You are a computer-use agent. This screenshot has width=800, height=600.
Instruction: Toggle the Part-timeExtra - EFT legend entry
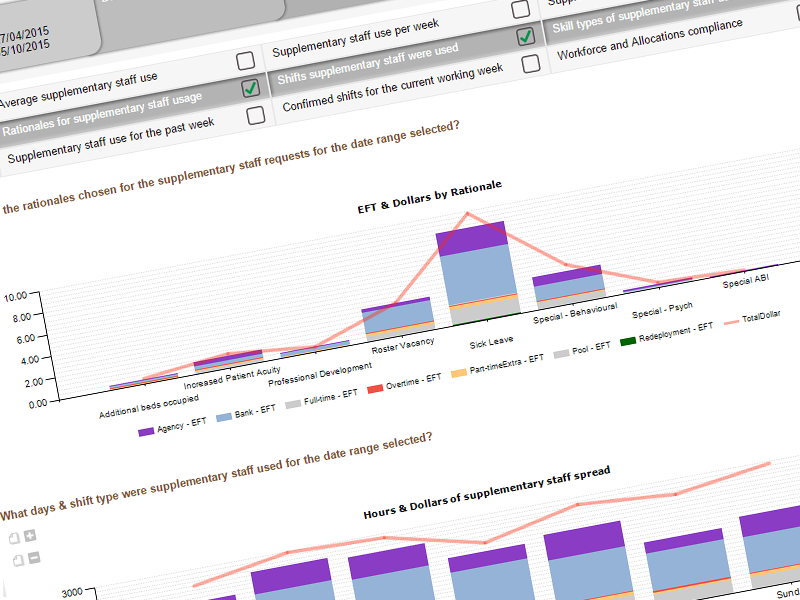497,367
